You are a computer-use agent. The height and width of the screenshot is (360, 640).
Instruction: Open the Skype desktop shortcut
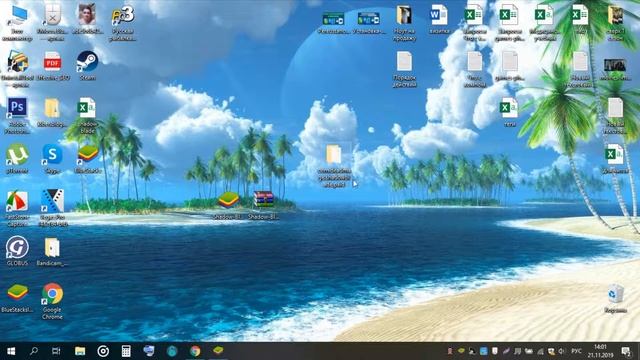[x=52, y=155]
